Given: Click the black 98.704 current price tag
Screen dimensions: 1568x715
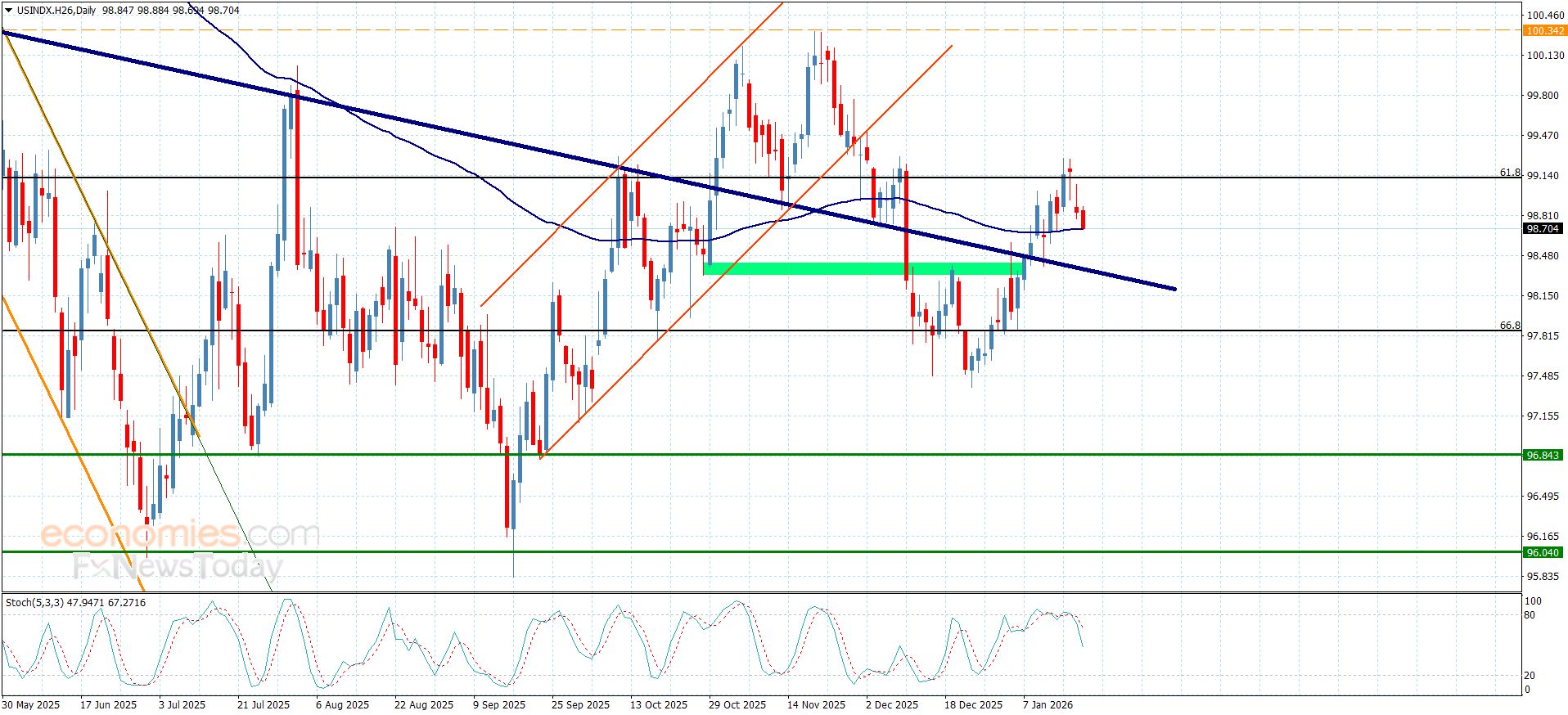Looking at the screenshot, I should tap(1542, 229).
